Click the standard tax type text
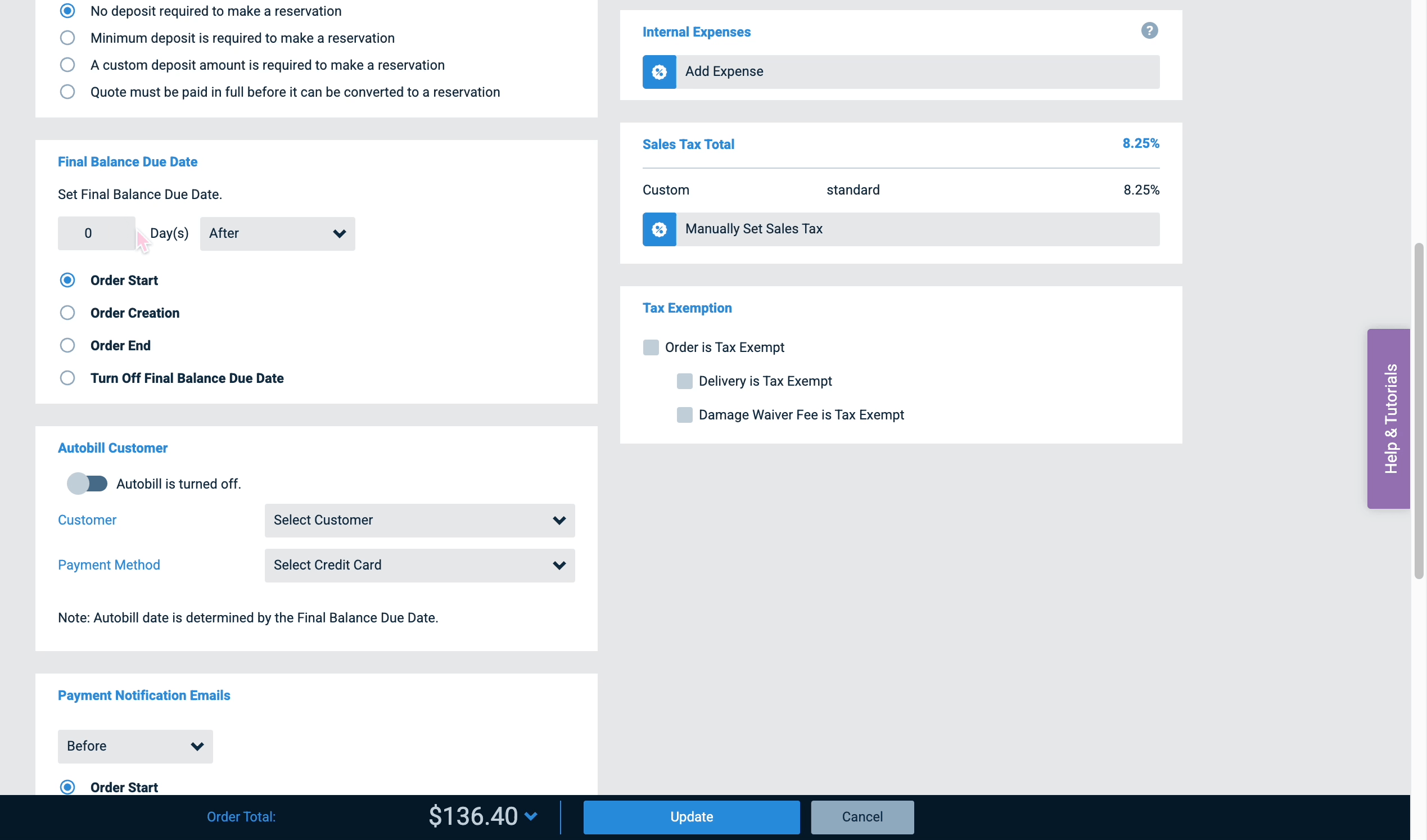1427x840 pixels. pos(853,189)
